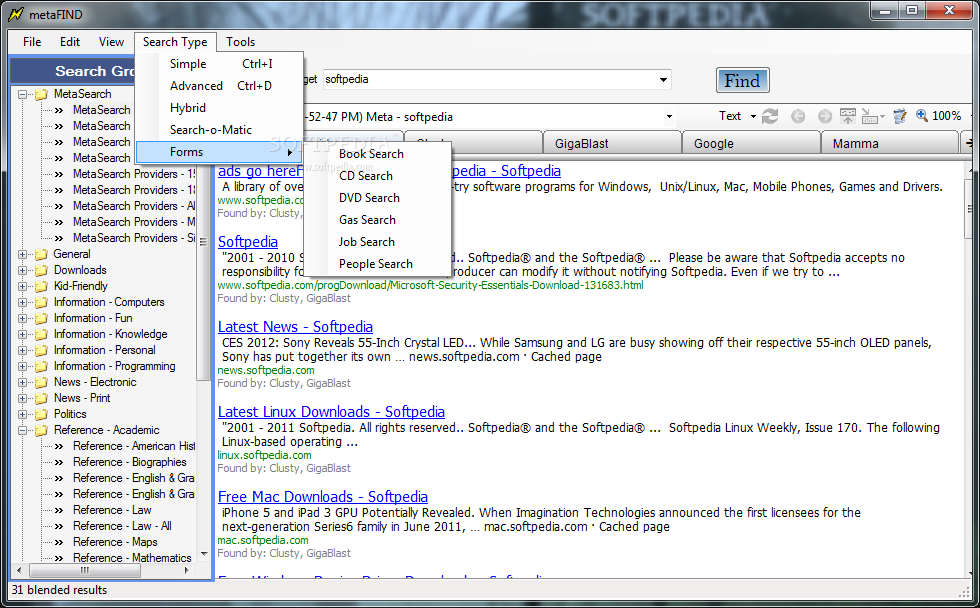Open the Tools menu
Image resolution: width=980 pixels, height=608 pixels.
click(241, 42)
